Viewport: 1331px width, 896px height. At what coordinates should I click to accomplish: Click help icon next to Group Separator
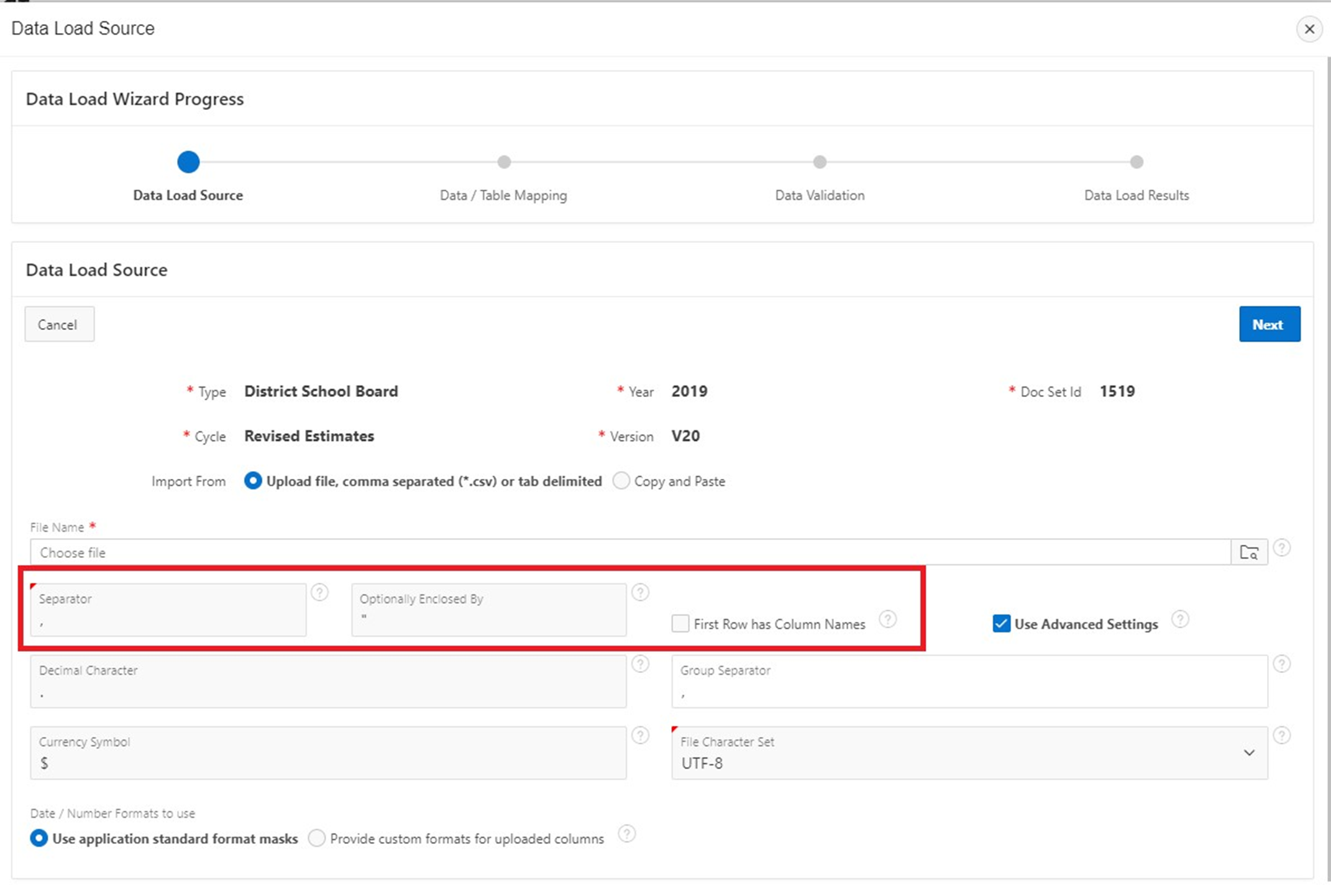point(1281,664)
